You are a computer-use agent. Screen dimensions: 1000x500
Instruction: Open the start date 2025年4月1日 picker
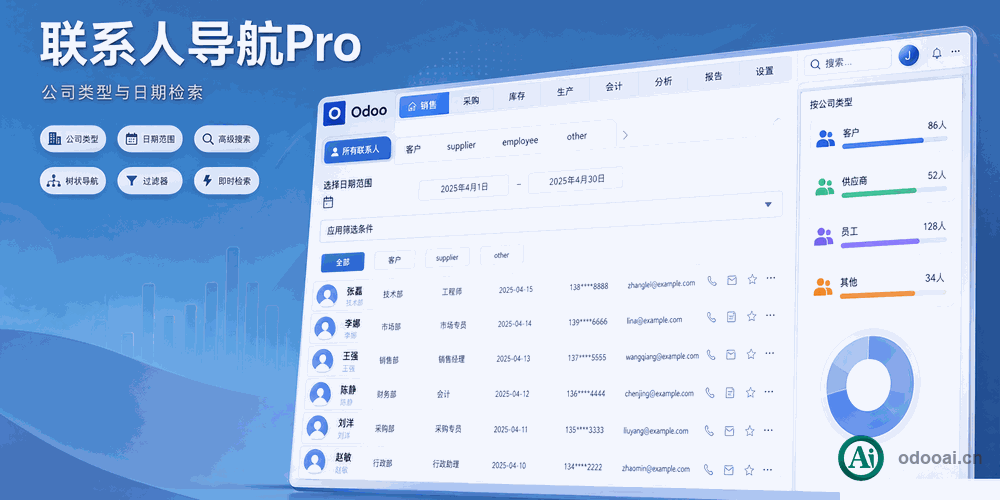coord(464,187)
